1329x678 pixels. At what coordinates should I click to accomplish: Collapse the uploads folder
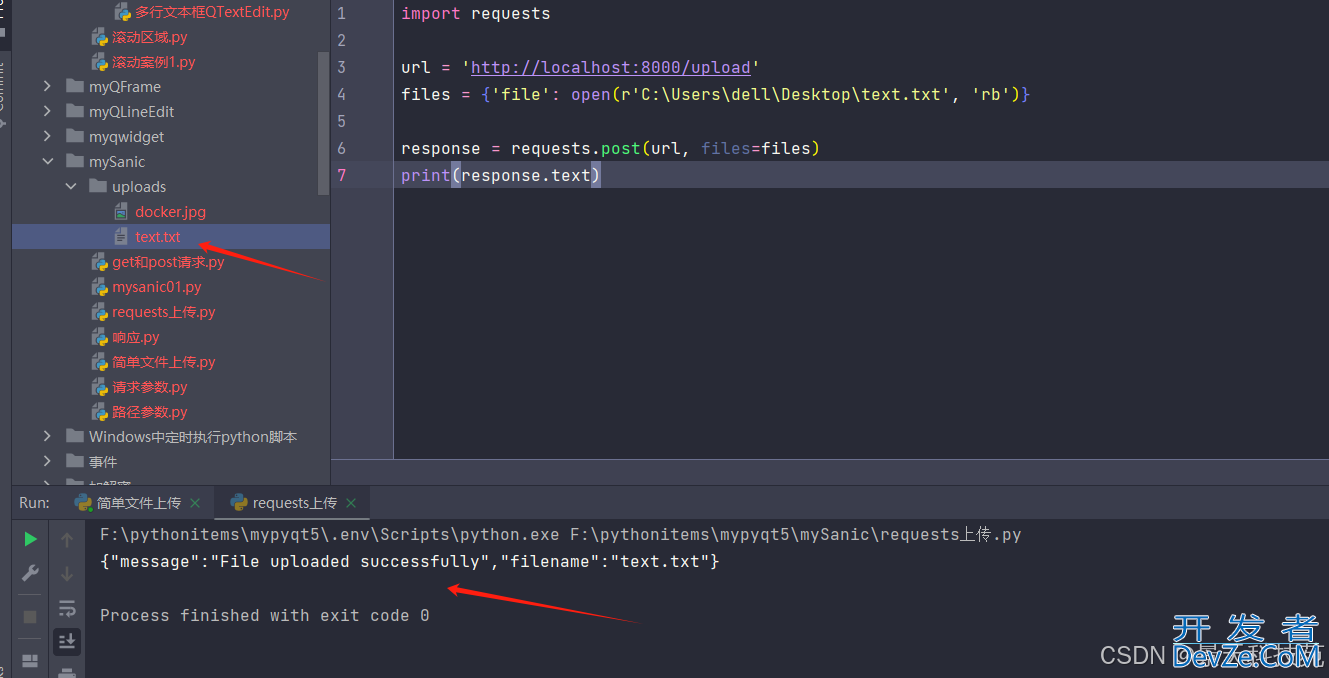click(x=71, y=187)
